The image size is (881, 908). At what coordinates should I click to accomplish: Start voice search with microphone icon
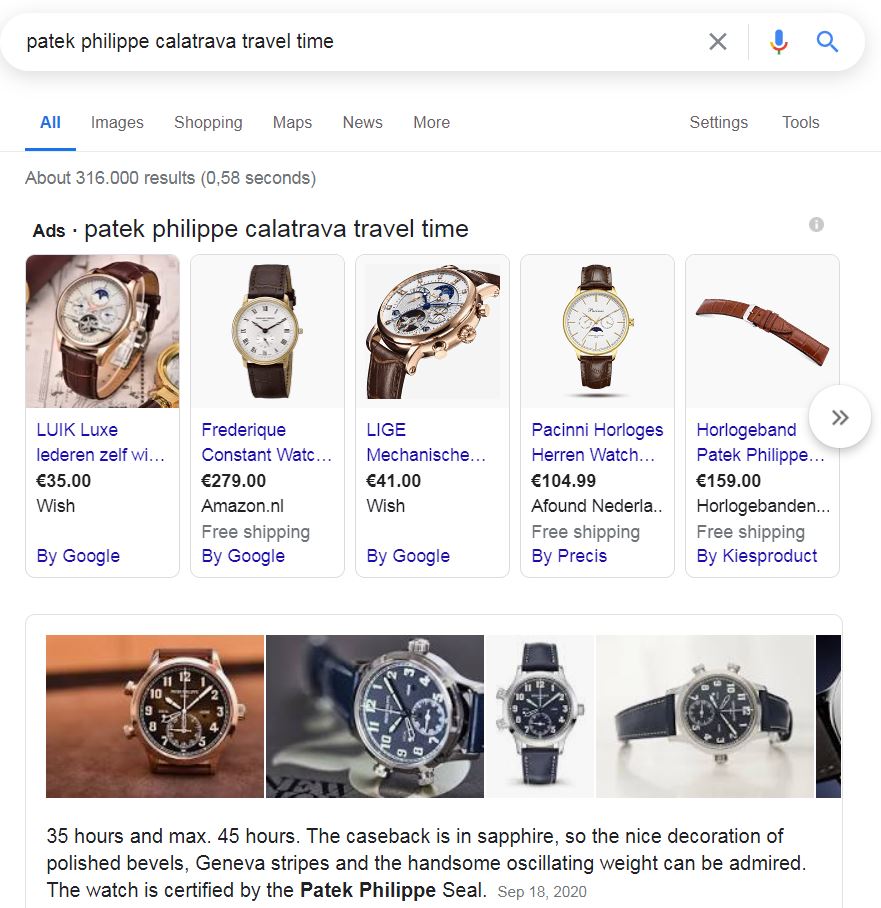click(x=778, y=42)
